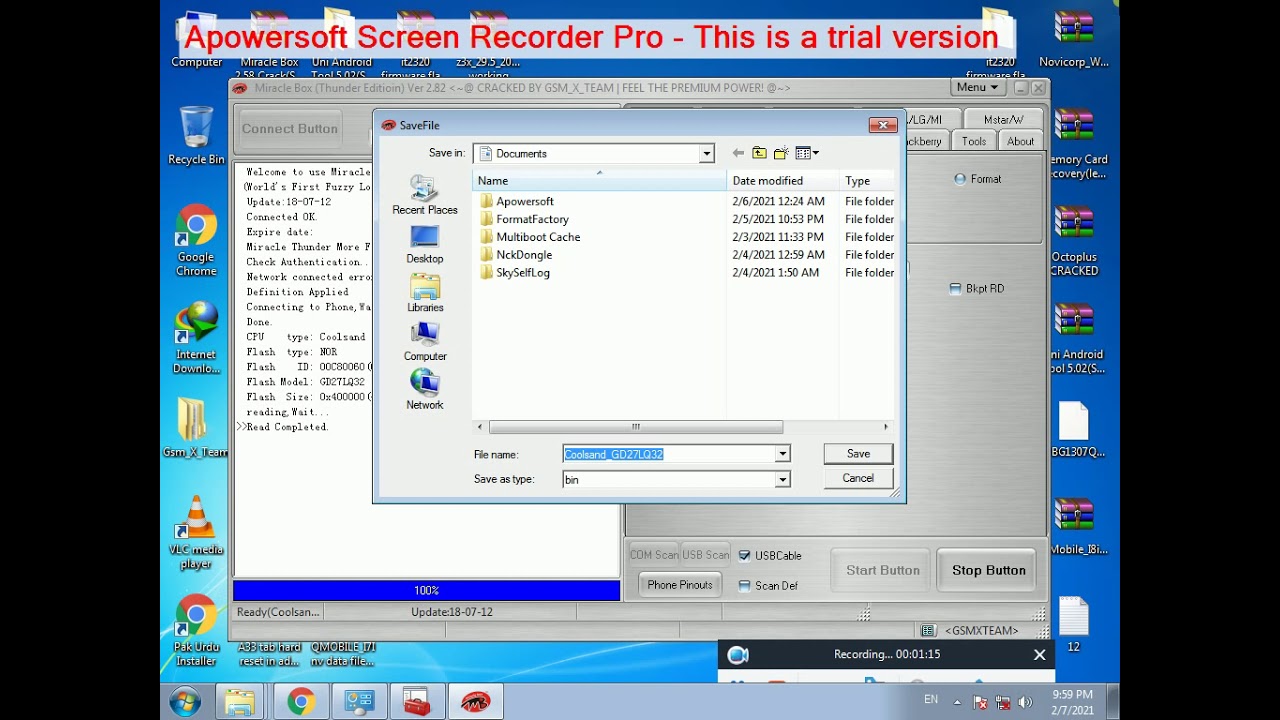Screen dimensions: 1280x720
Task: Open Pak Urdu Installer desktop icon
Action: (x=196, y=630)
